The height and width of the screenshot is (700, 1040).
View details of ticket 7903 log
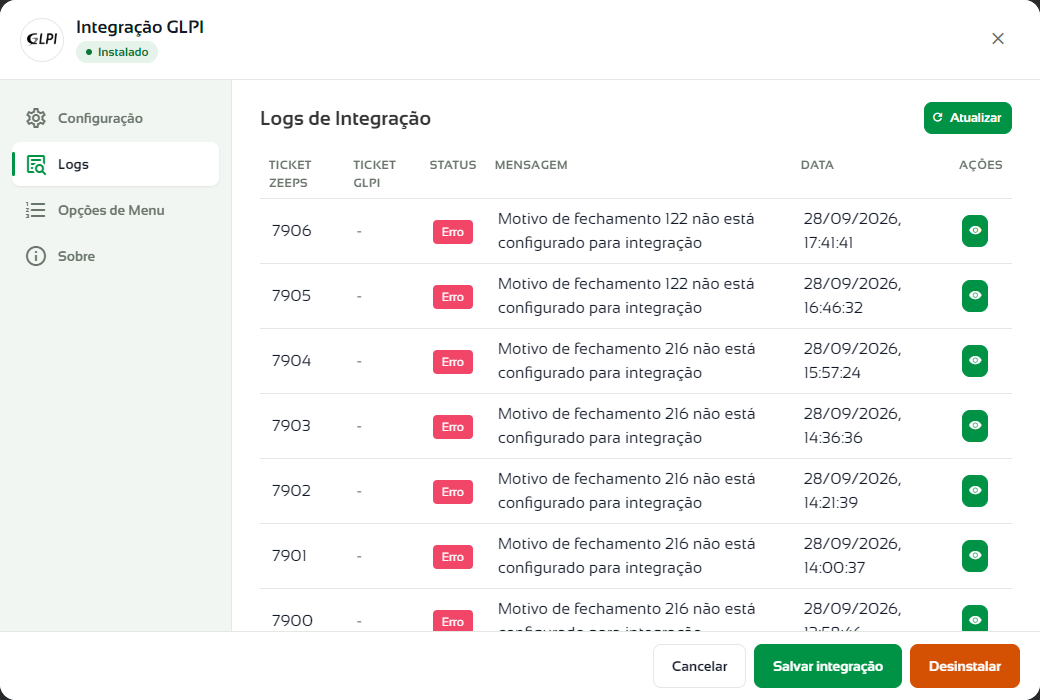tap(974, 426)
